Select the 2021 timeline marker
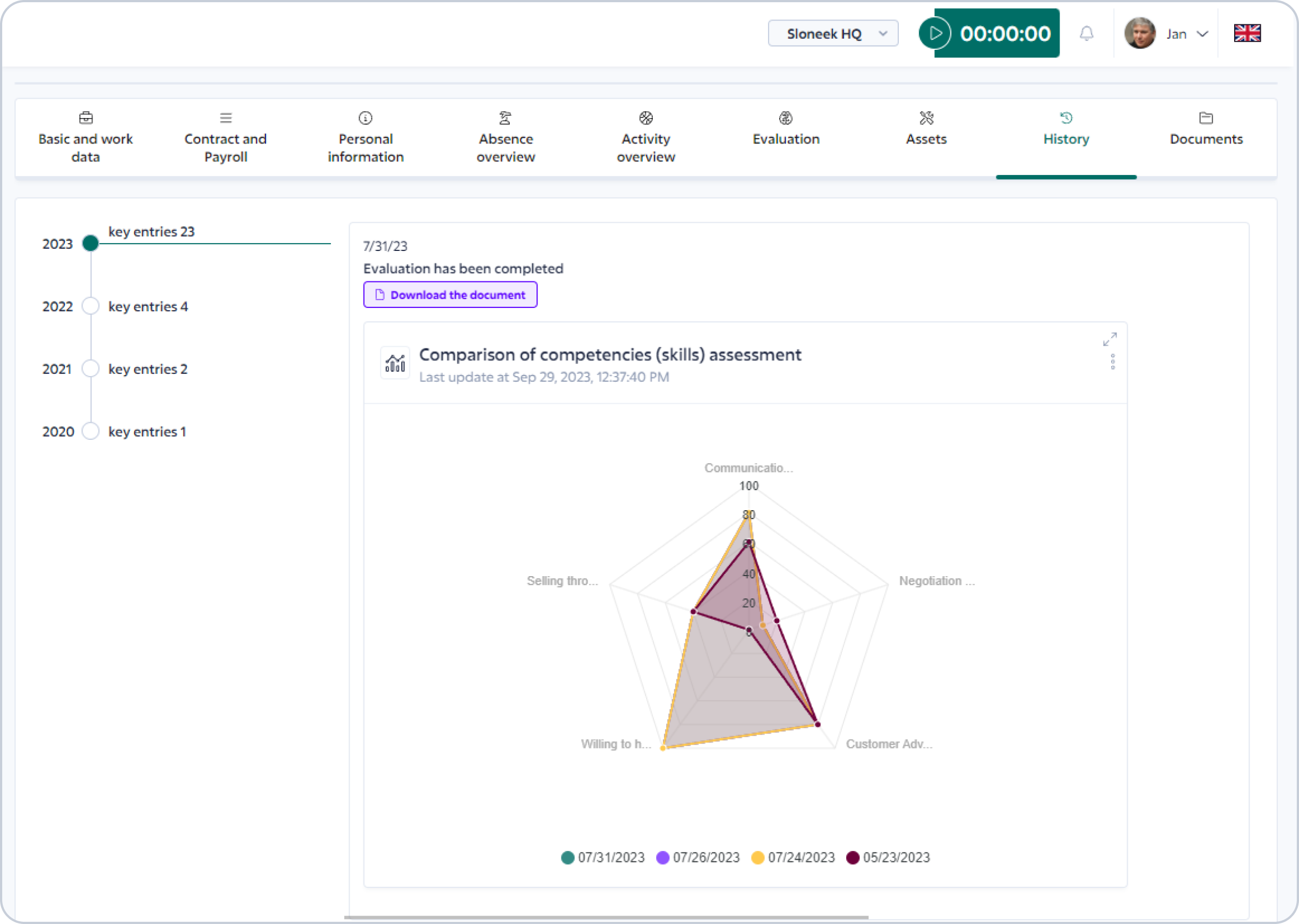The height and width of the screenshot is (924, 1299). point(90,369)
